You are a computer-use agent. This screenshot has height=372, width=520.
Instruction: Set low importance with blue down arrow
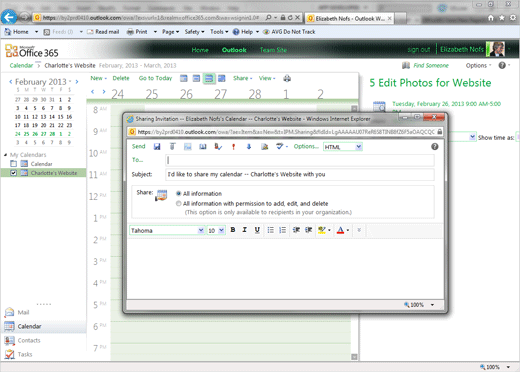249,146
